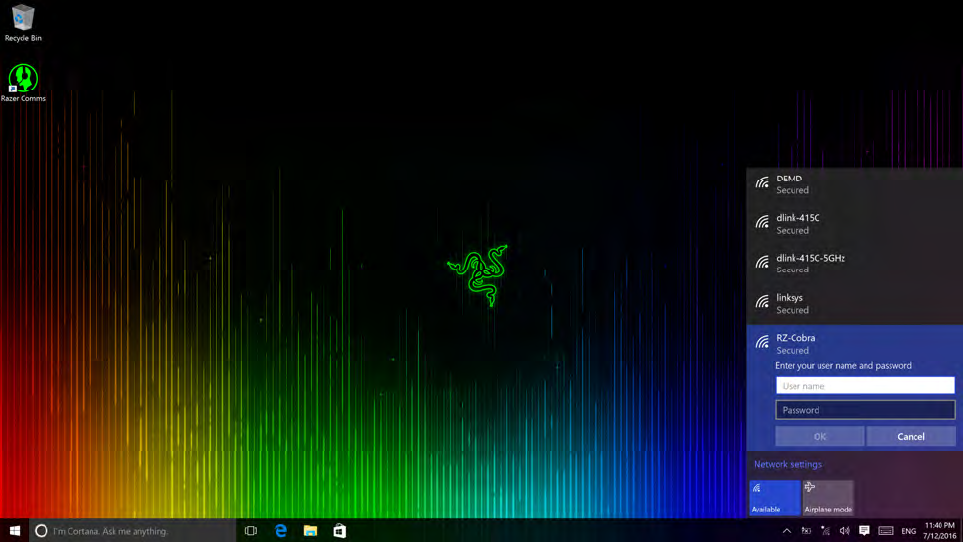The height and width of the screenshot is (542, 963).
Task: Click the Cortana Ask me anything search box
Action: [132, 530]
